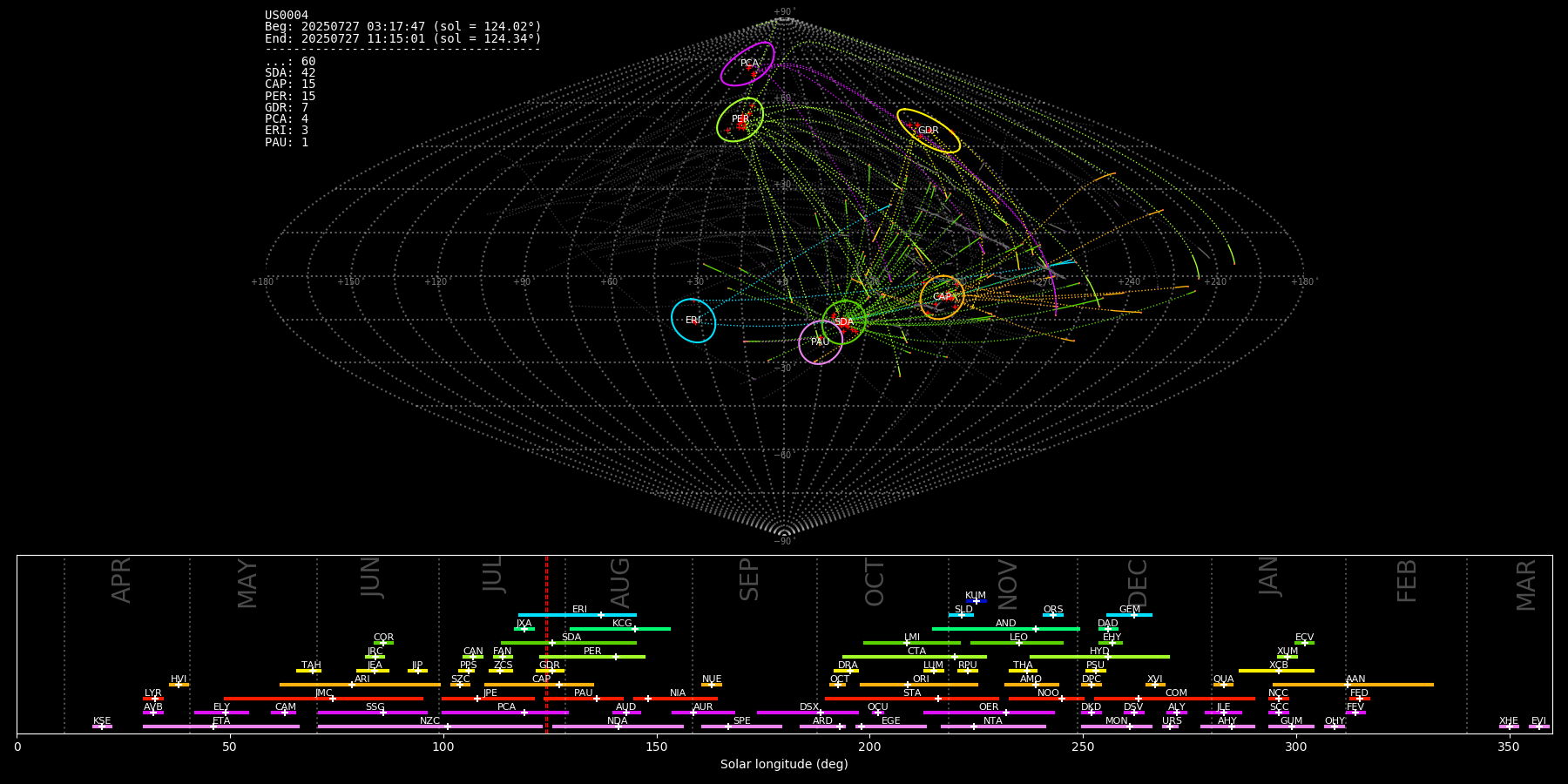Click the ORI shower label in timeline

(921, 679)
